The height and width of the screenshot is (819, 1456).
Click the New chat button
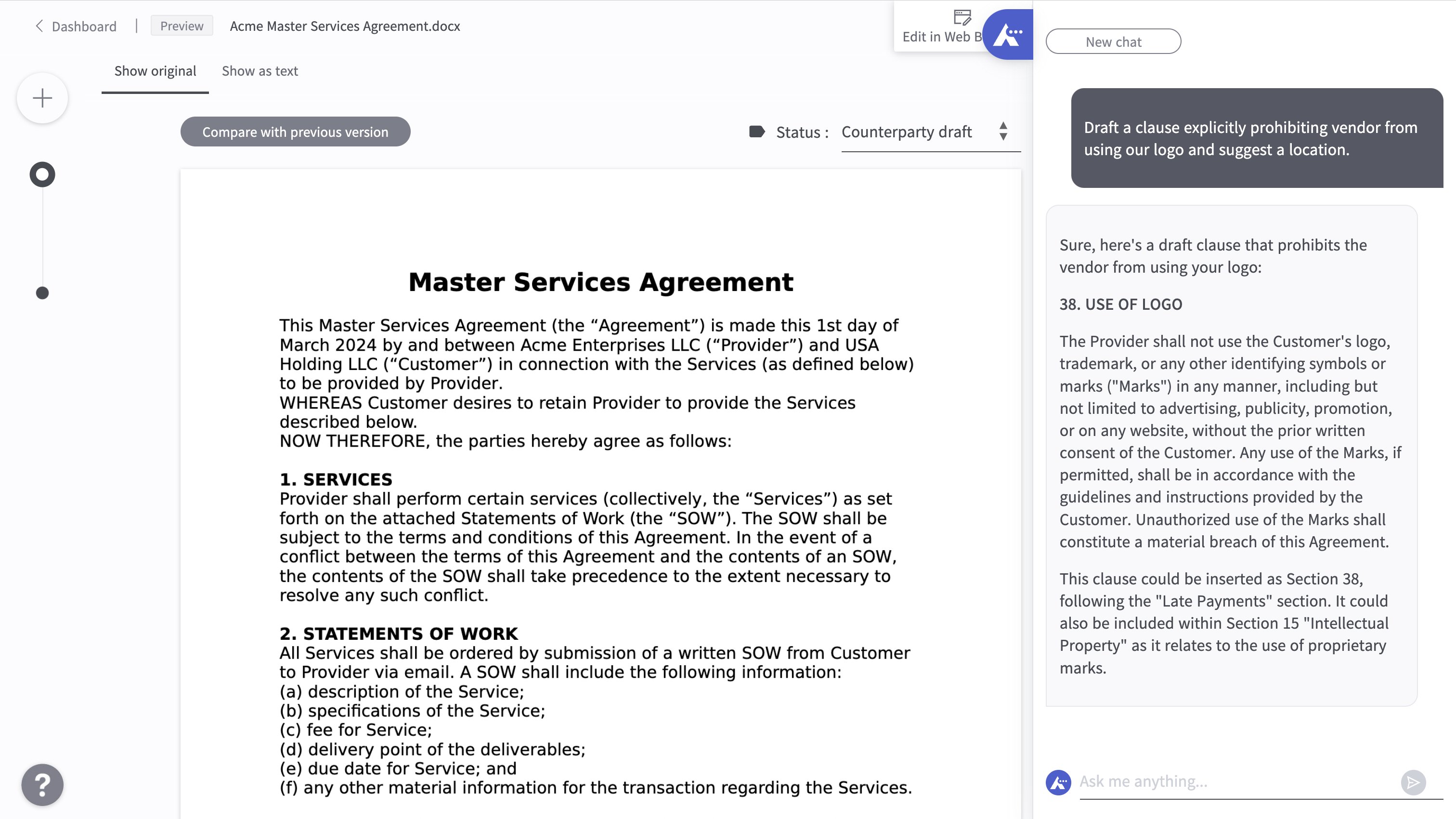pyautogui.click(x=1113, y=41)
